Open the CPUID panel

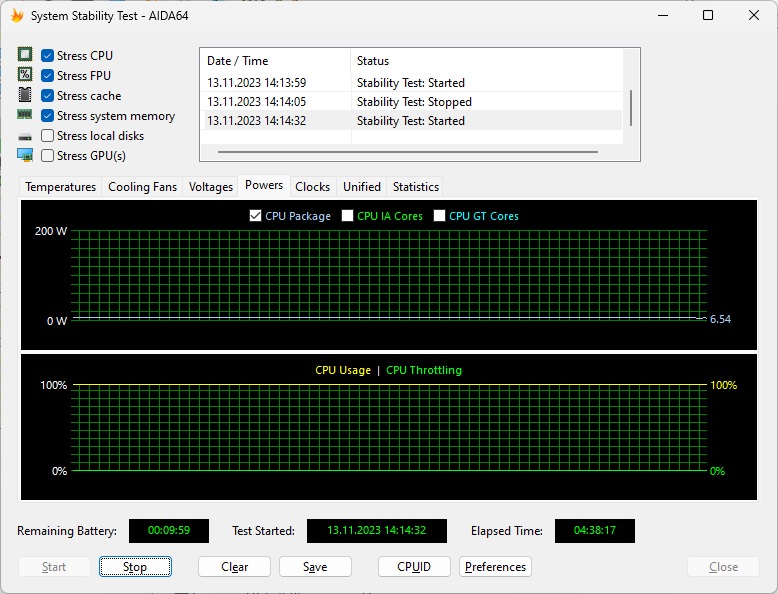pos(414,567)
